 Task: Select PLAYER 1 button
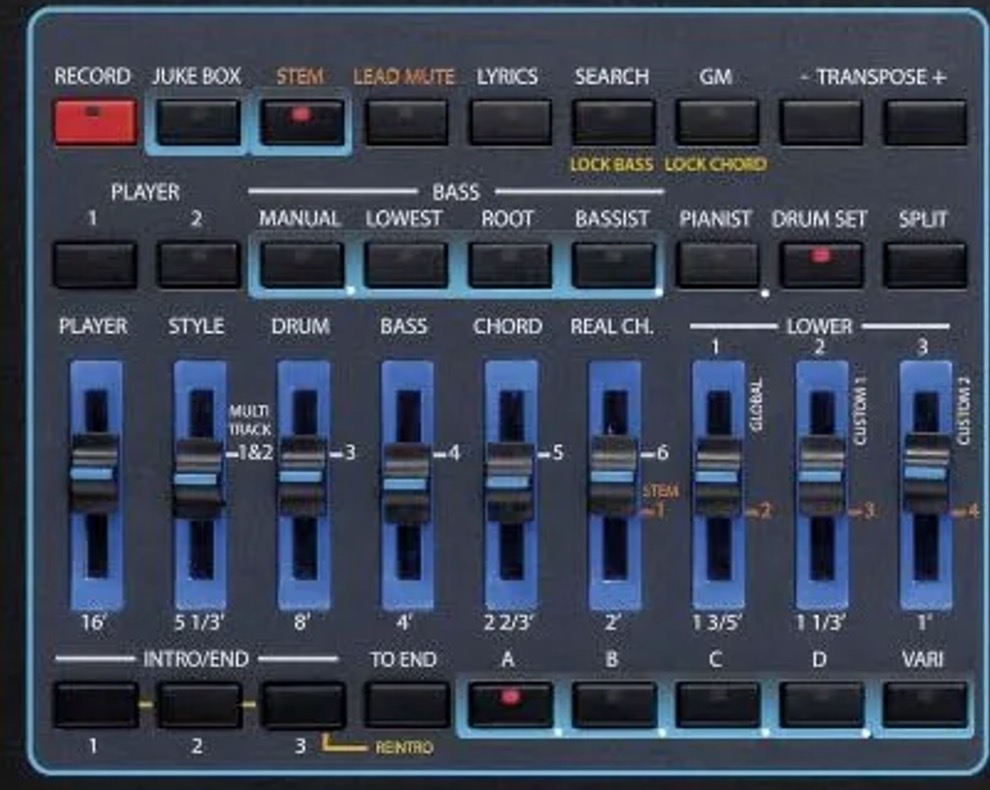[x=95, y=265]
